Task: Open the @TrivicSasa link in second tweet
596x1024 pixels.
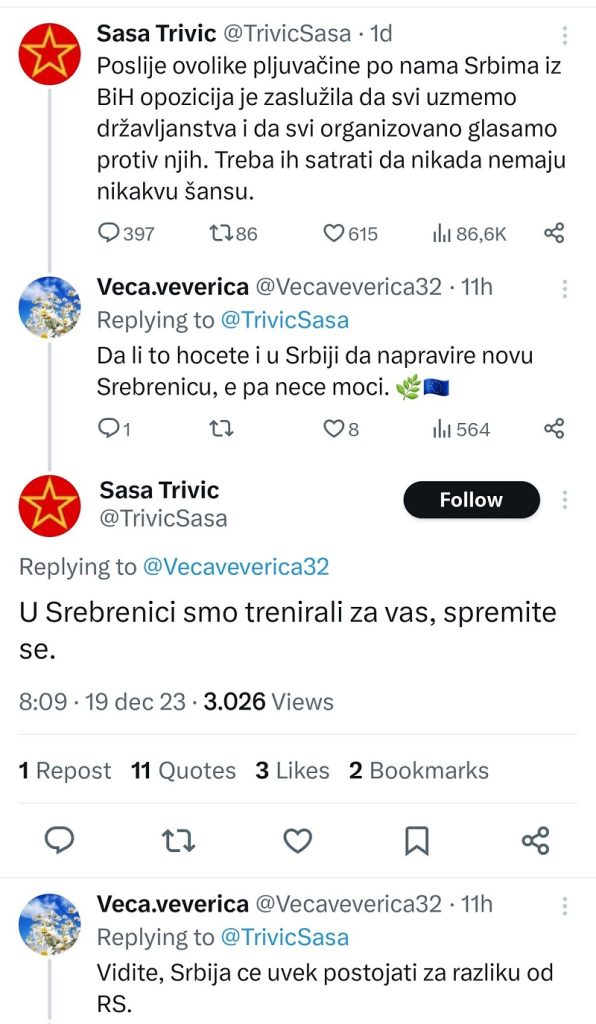Action: pyautogui.click(x=285, y=321)
